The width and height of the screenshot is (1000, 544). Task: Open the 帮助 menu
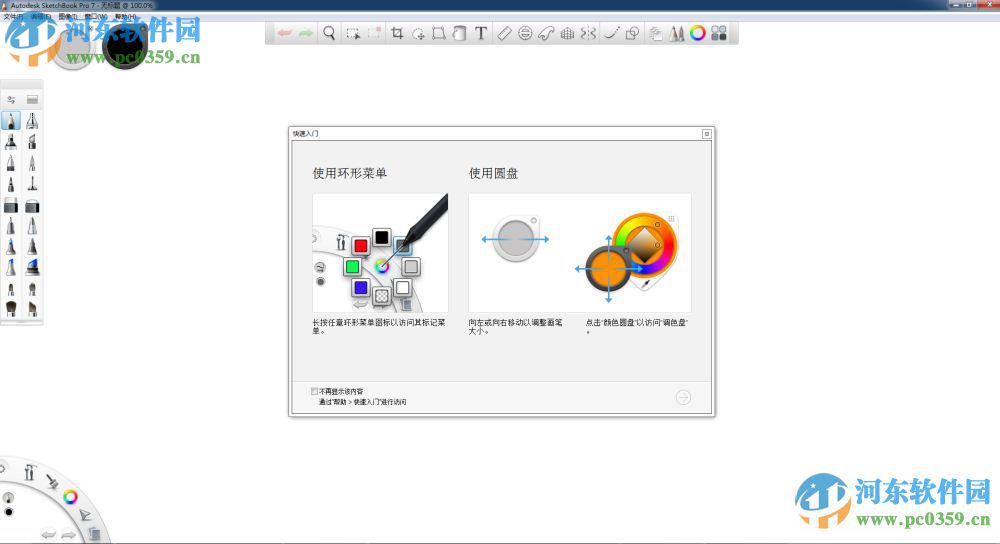125,17
